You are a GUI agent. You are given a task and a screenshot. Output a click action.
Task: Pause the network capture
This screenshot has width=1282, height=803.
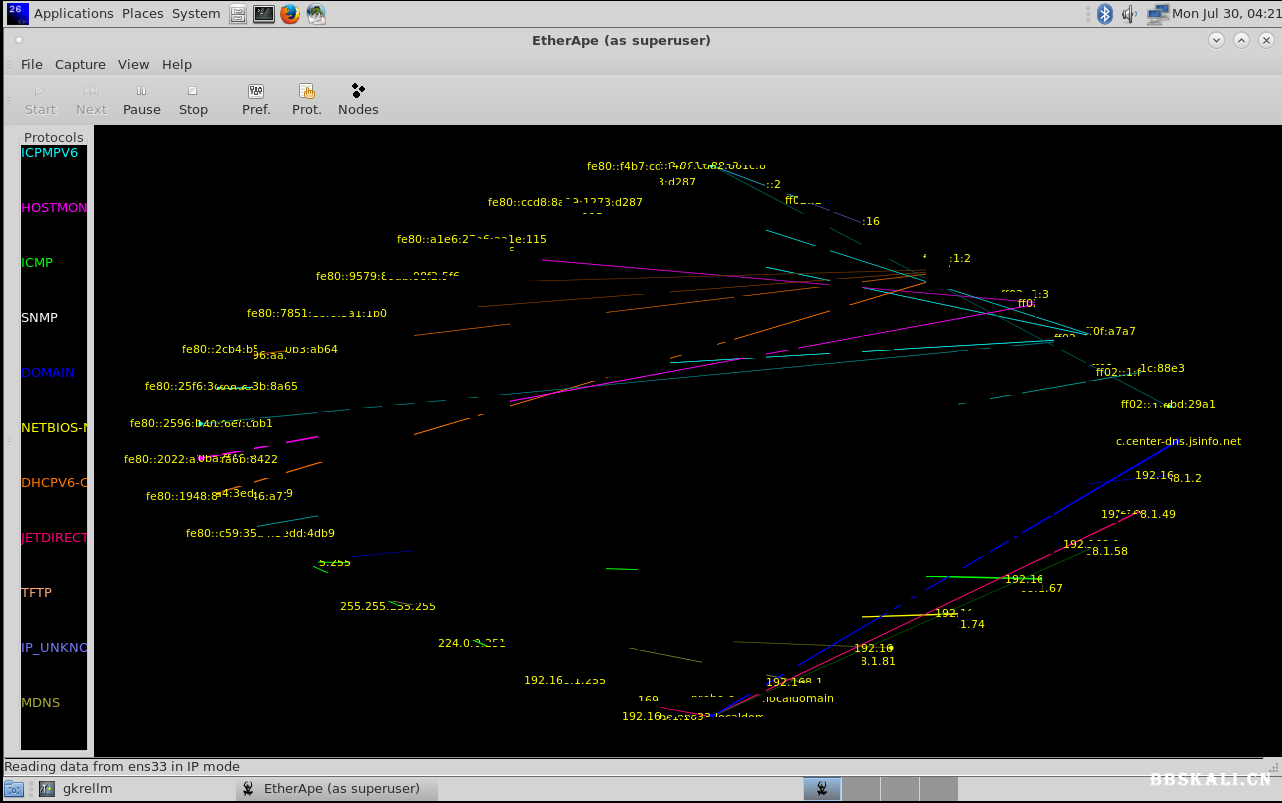141,99
